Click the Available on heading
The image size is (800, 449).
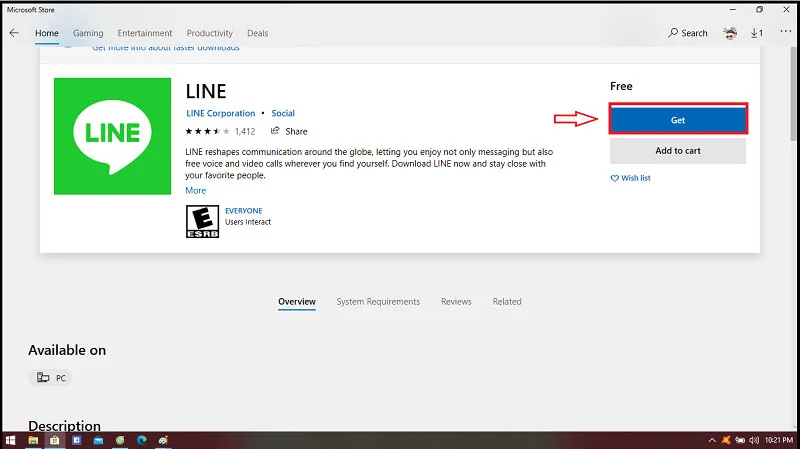click(x=67, y=350)
